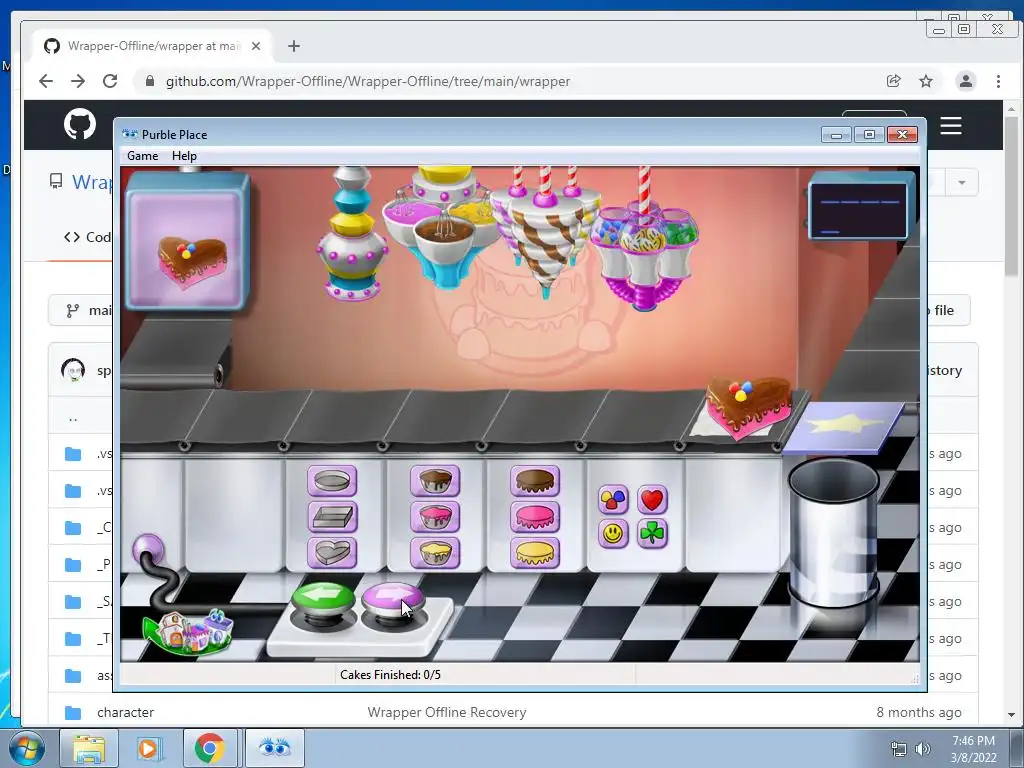The height and width of the screenshot is (768, 1024).
Task: Add green clover decoration
Action: [652, 534]
